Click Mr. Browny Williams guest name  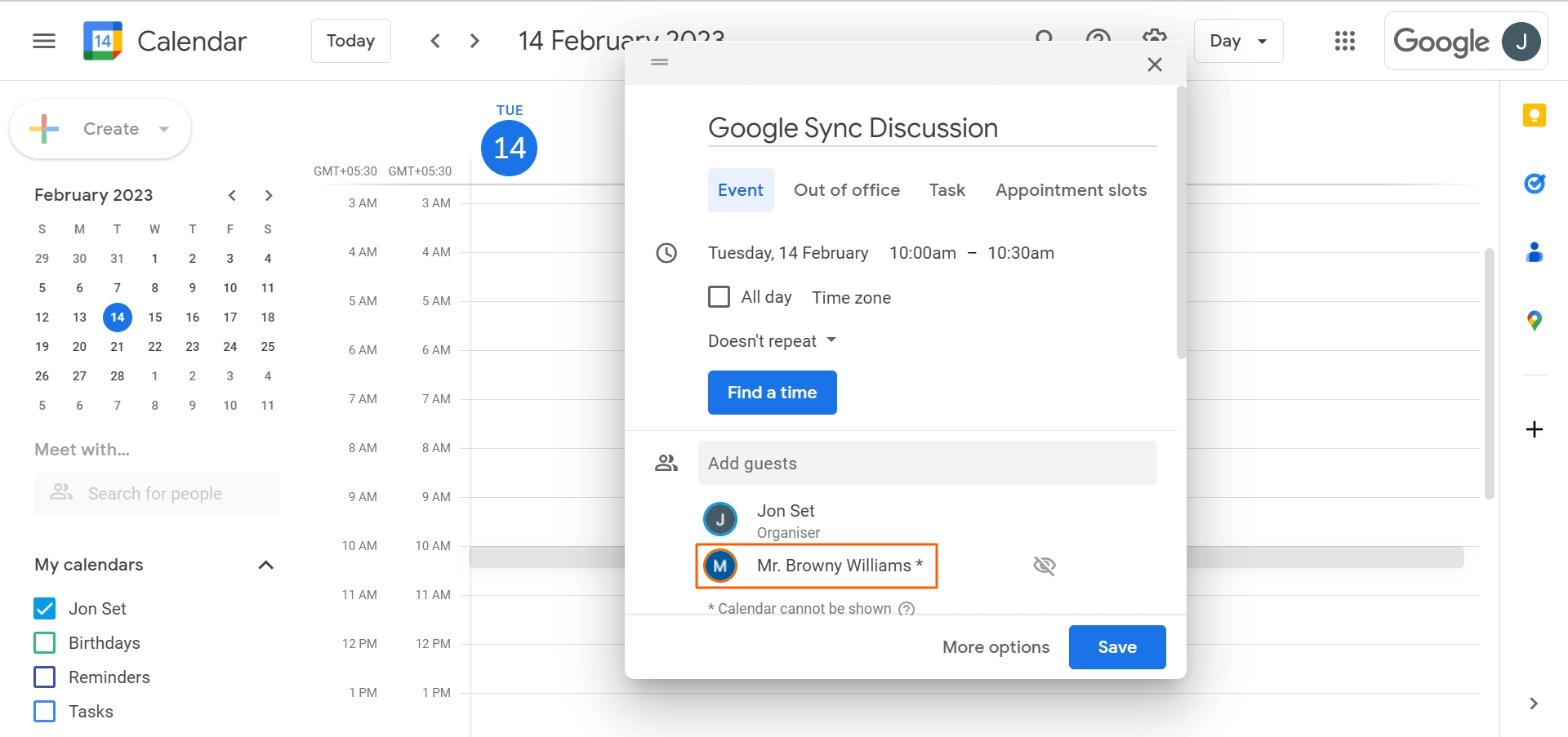coord(840,566)
